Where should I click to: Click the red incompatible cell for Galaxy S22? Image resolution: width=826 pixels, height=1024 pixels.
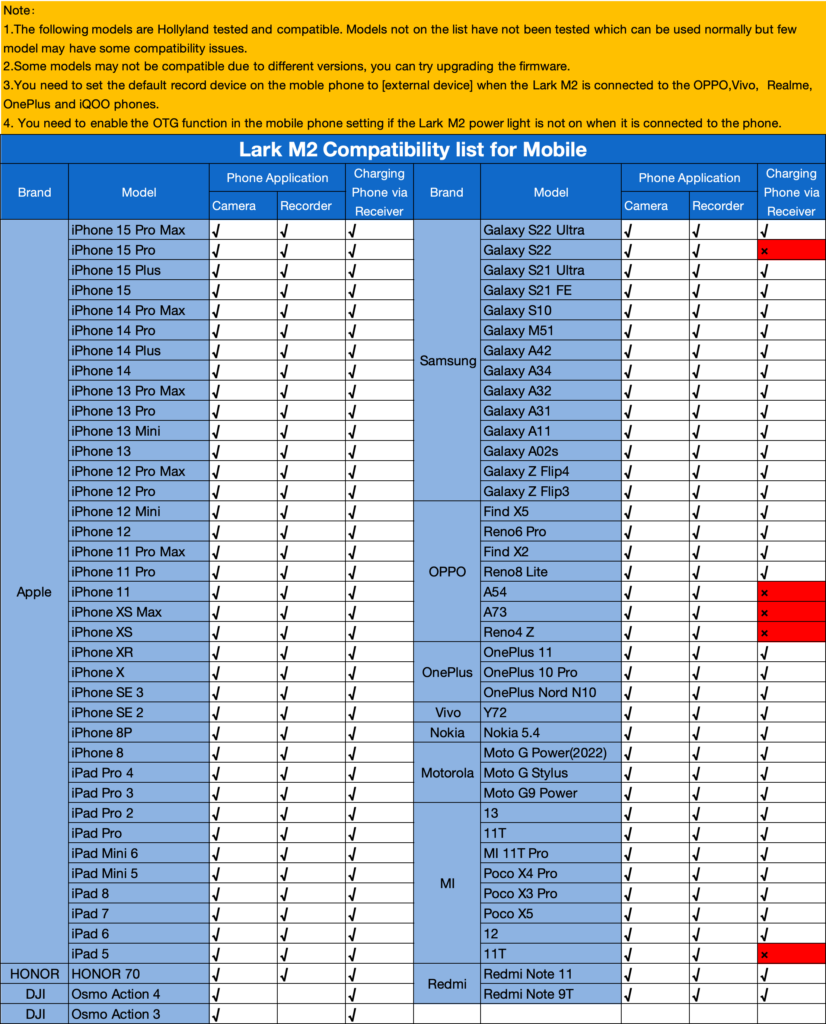click(789, 250)
